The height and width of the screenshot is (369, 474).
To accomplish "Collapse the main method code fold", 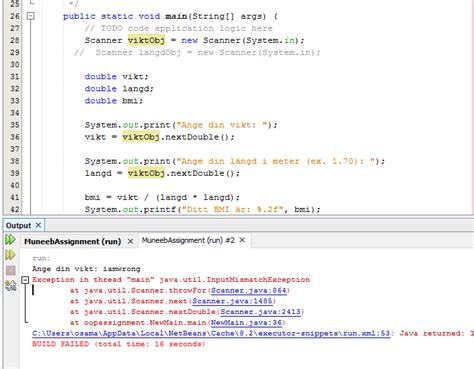I will tap(30, 16).
